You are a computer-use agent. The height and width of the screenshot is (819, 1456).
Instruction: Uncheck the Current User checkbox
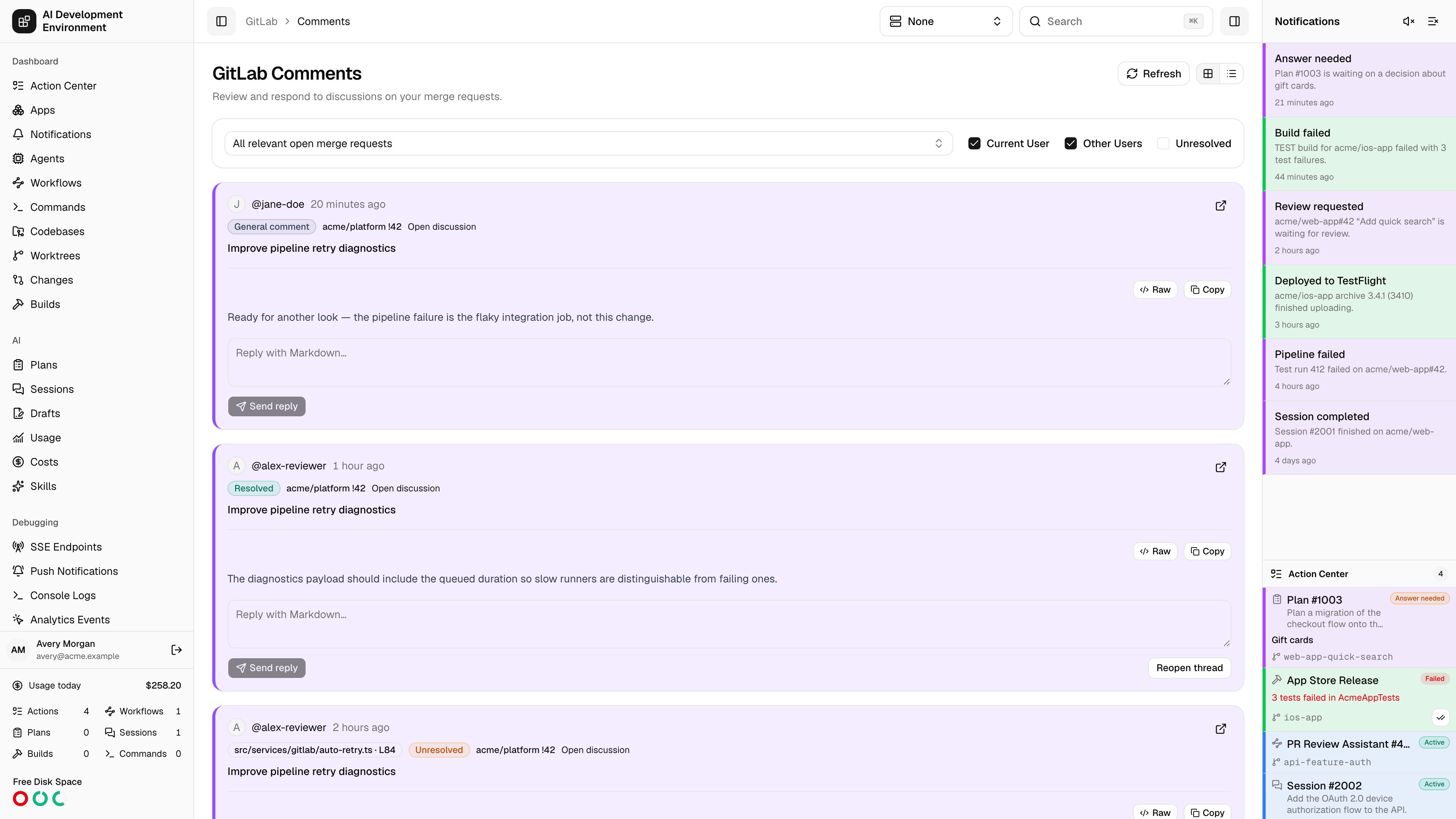coord(974,144)
